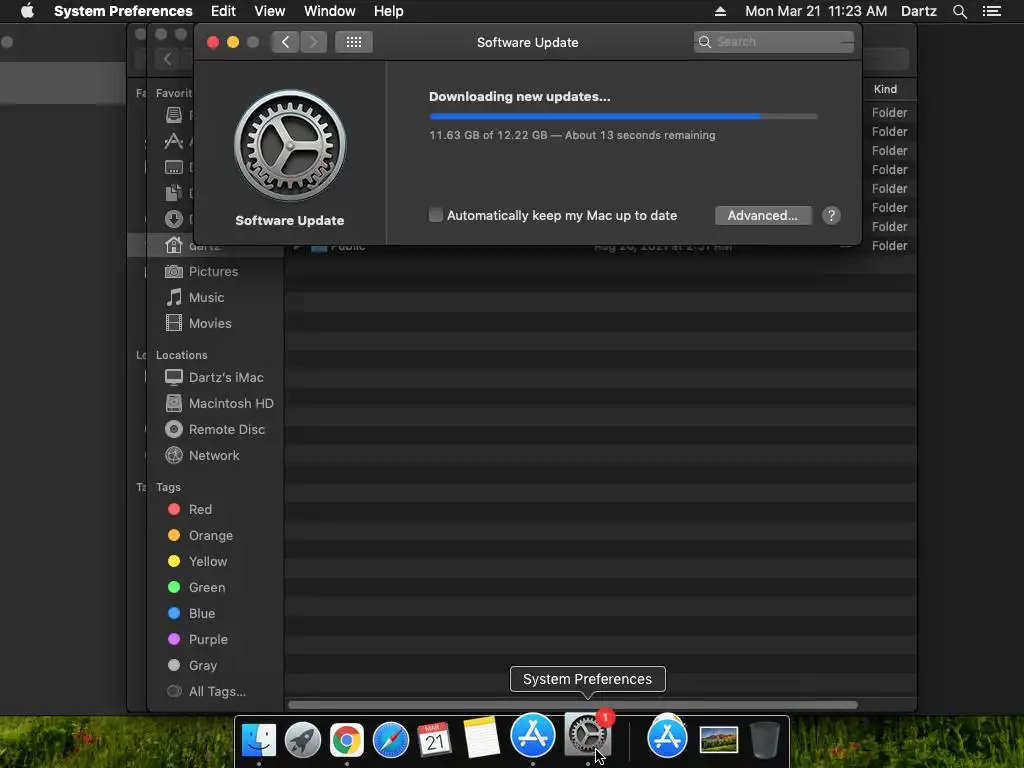The height and width of the screenshot is (768, 1024).
Task: Open Finder from the Dock
Action: coord(259,740)
